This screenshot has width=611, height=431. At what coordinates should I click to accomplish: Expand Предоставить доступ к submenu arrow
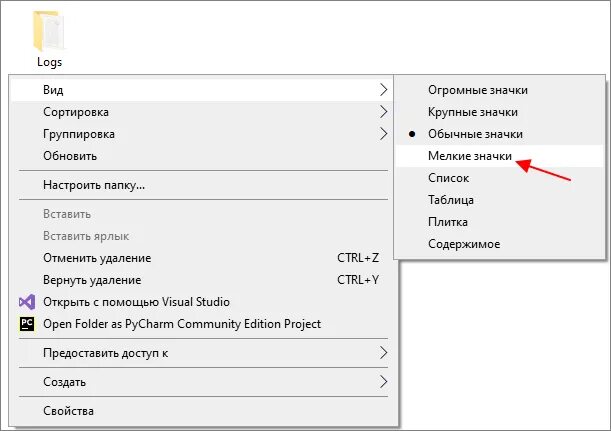coord(384,353)
